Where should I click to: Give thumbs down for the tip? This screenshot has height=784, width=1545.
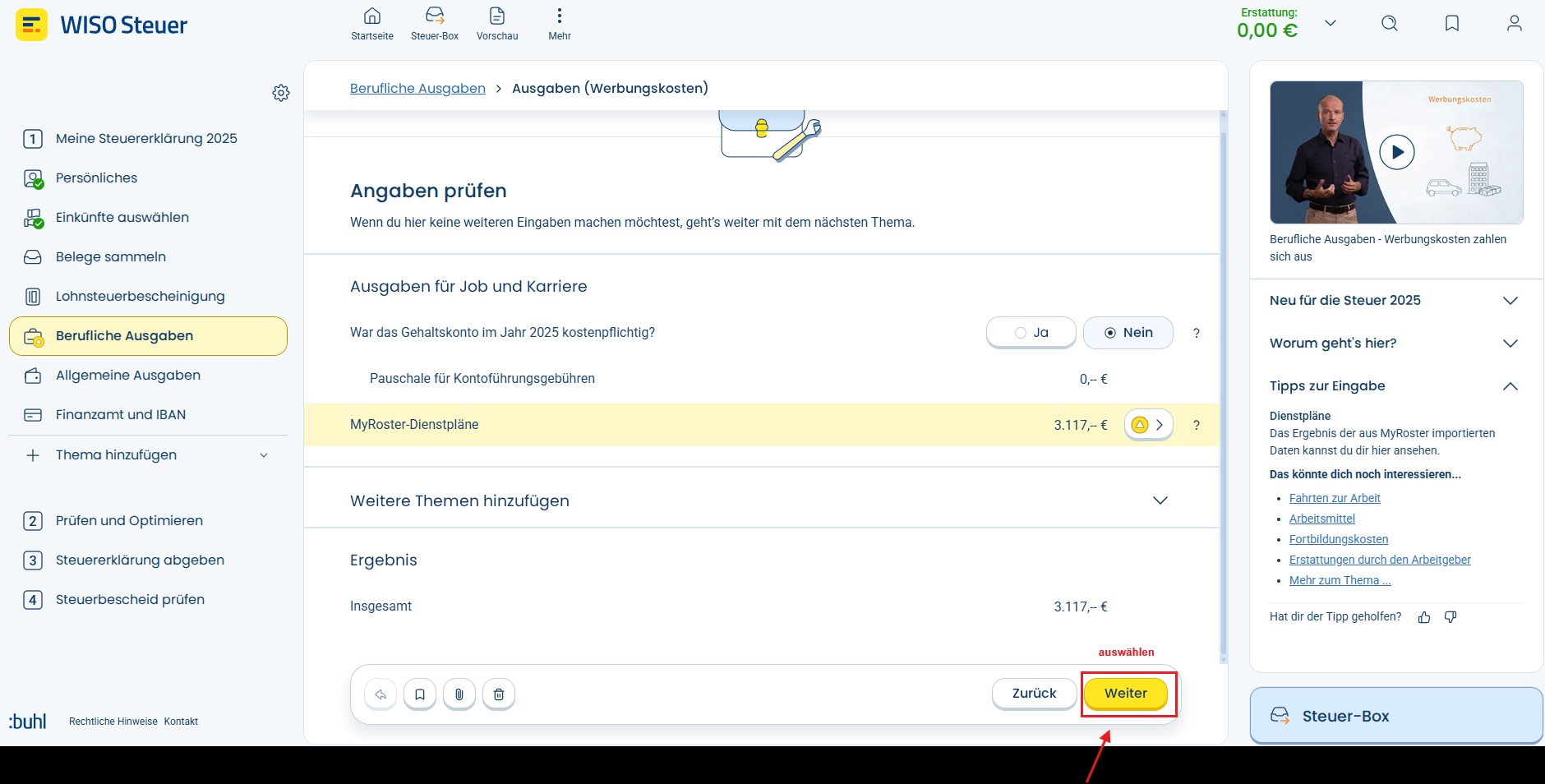tap(1450, 617)
